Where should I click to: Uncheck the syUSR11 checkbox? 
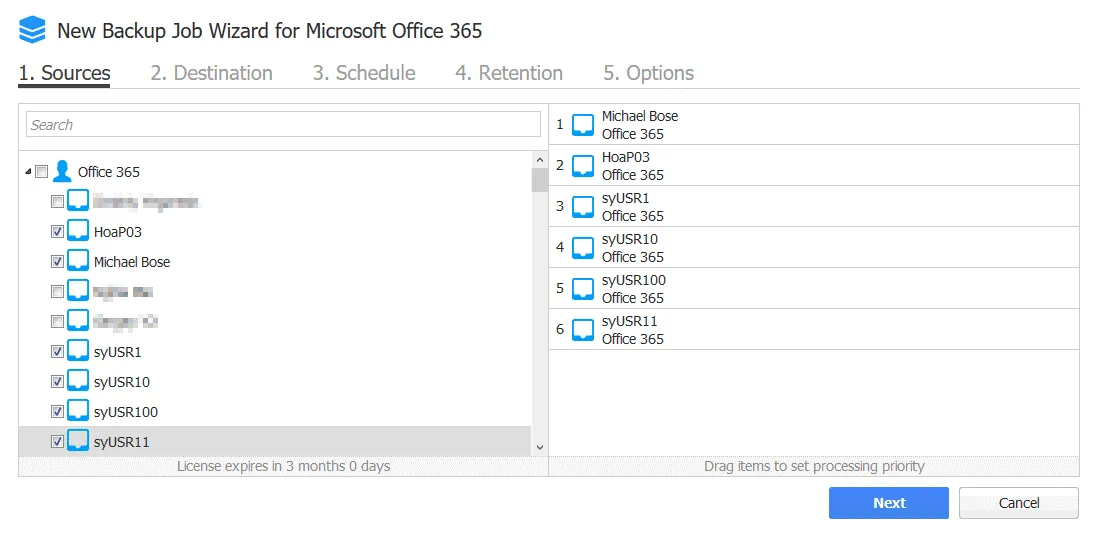[57, 441]
